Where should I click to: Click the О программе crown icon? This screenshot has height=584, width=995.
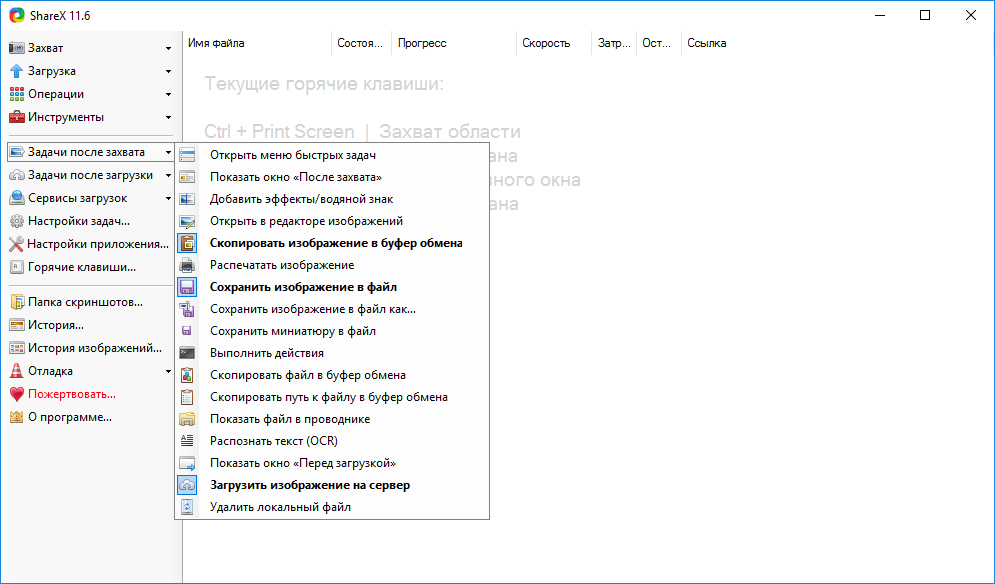tap(16, 417)
